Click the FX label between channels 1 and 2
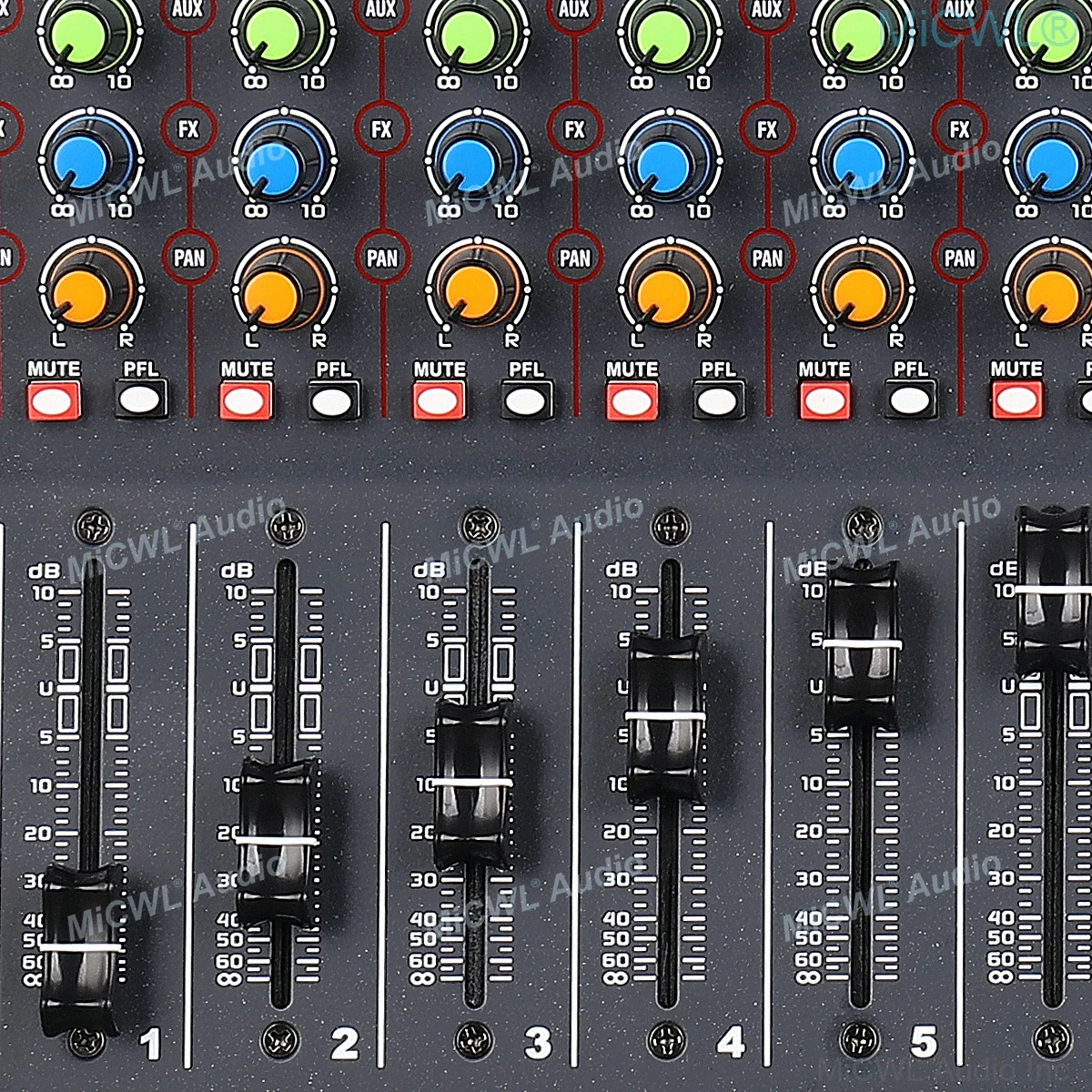Image resolution: width=1092 pixels, height=1092 pixels. tap(188, 129)
